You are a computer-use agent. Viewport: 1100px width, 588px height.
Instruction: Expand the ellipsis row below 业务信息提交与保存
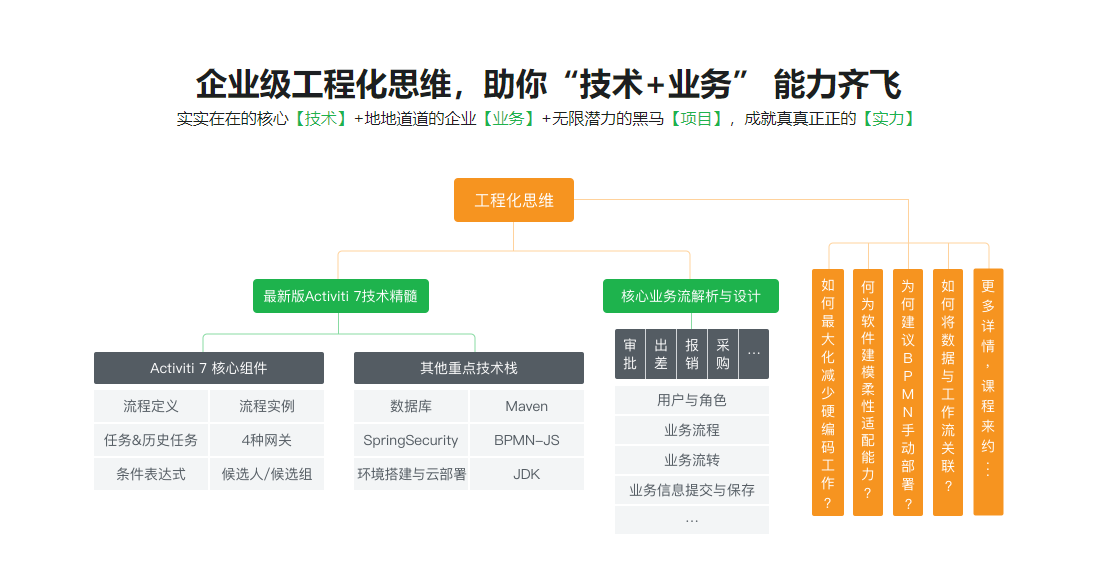pos(691,520)
